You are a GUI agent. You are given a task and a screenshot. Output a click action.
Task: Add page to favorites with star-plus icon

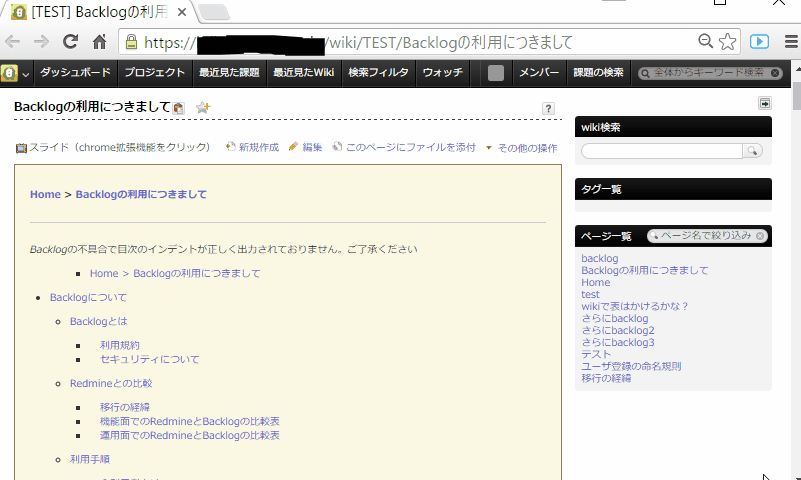point(203,107)
